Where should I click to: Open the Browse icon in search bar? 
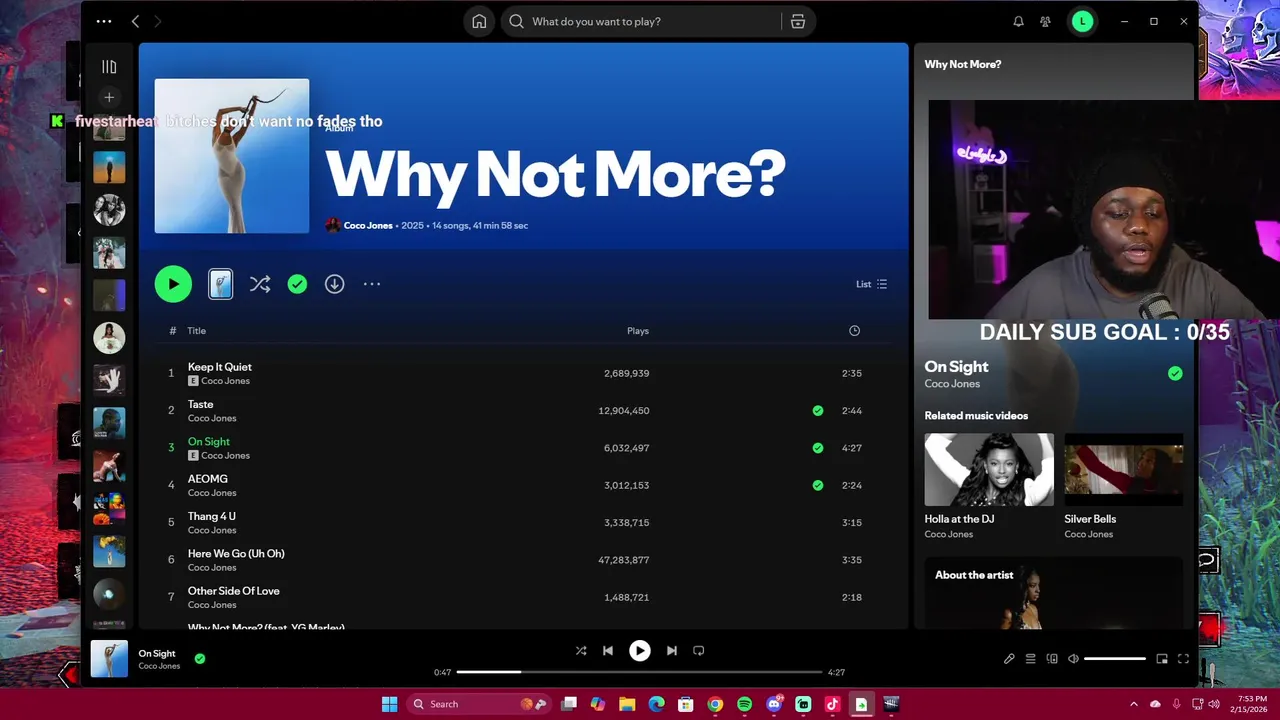(798, 21)
